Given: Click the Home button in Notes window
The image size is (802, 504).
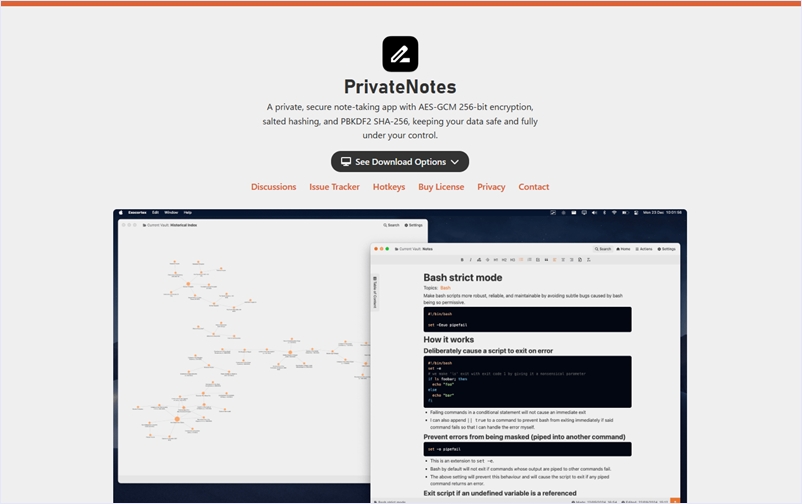Looking at the screenshot, I should (x=624, y=249).
